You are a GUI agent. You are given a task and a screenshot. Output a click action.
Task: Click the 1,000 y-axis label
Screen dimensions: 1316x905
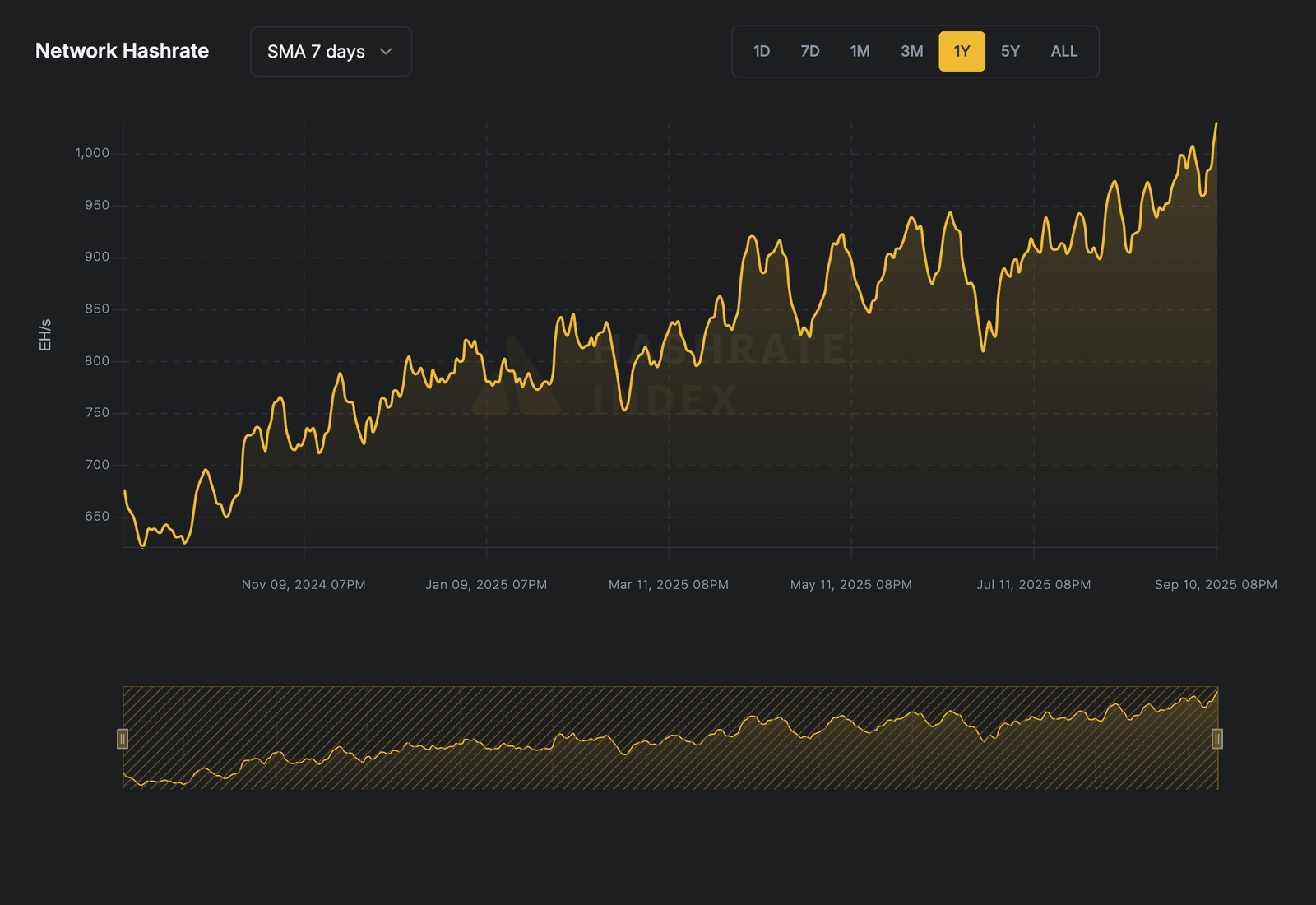click(x=92, y=153)
